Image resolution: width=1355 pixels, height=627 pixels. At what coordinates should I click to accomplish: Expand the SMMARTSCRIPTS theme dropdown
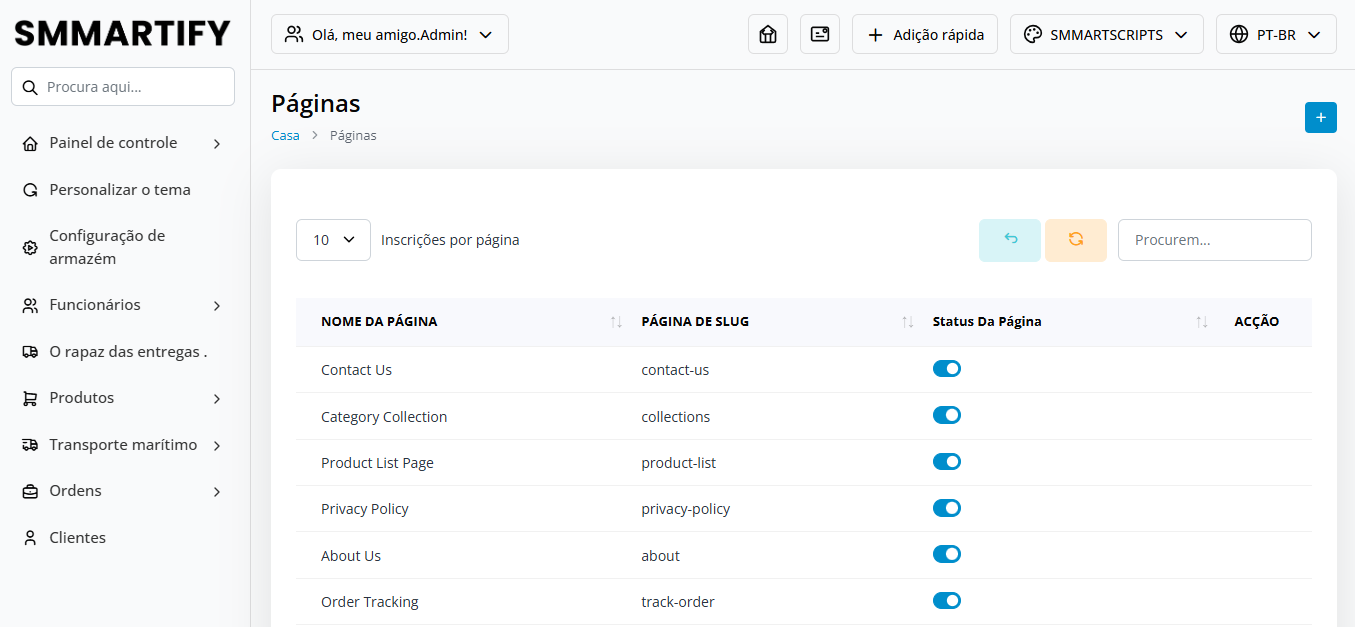coord(1106,34)
